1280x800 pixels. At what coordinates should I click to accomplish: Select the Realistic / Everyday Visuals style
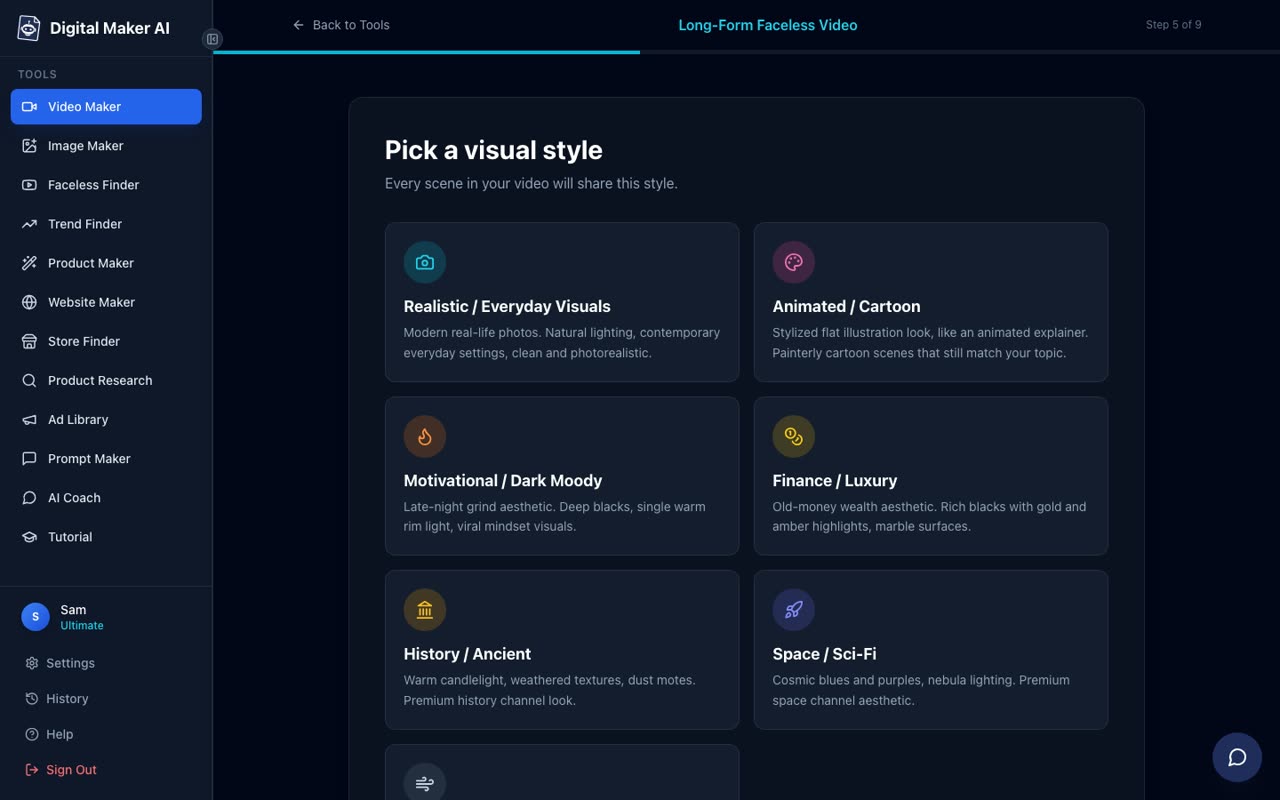562,302
